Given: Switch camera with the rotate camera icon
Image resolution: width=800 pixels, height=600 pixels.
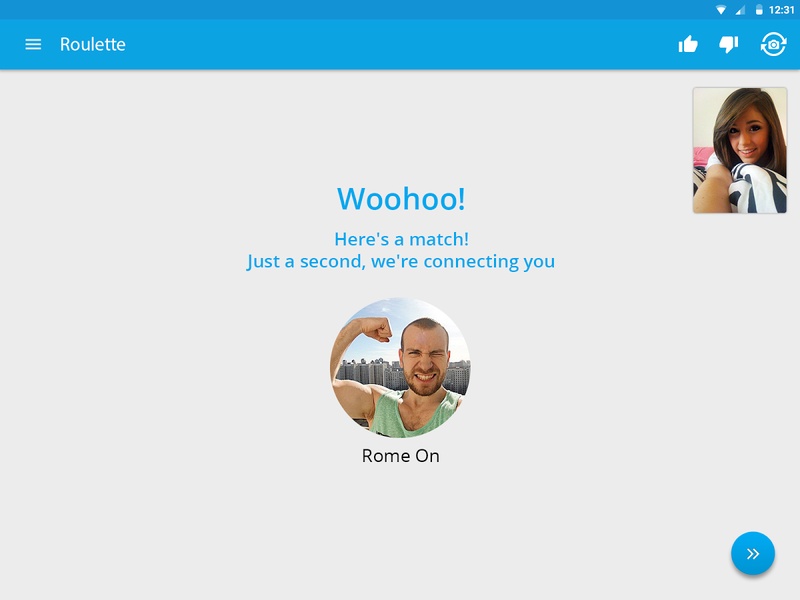Looking at the screenshot, I should (773, 44).
